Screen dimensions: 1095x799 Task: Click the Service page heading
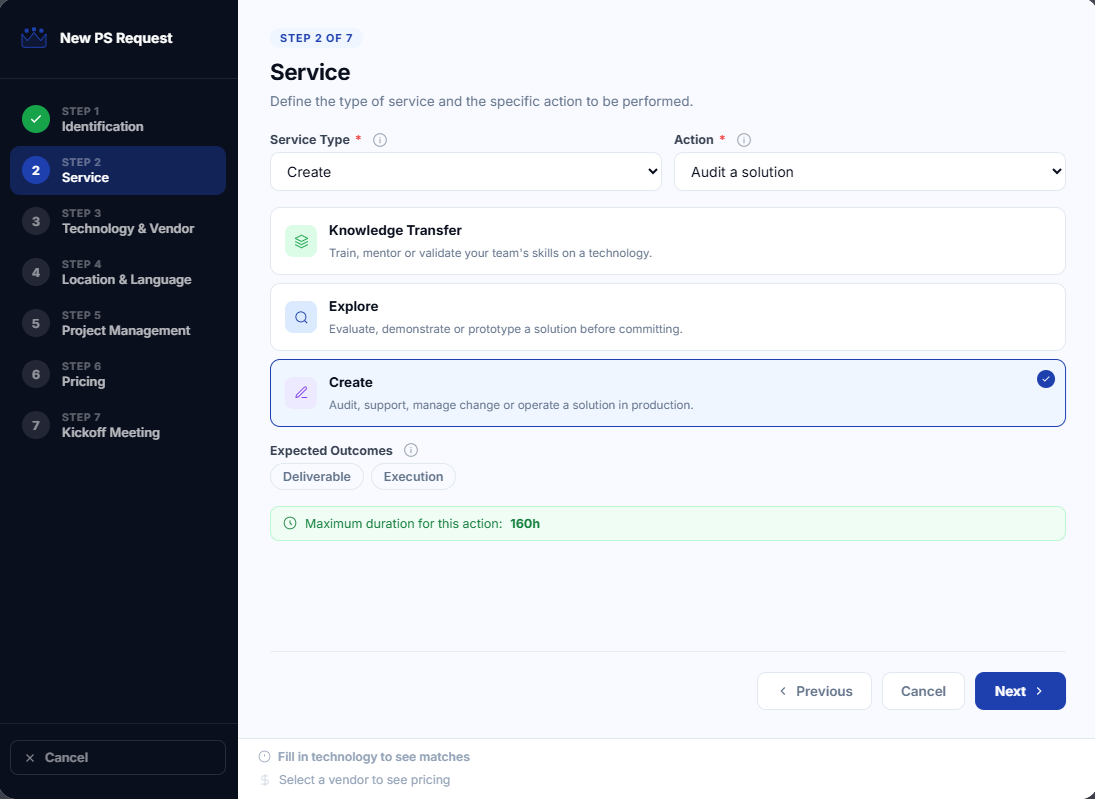point(310,72)
